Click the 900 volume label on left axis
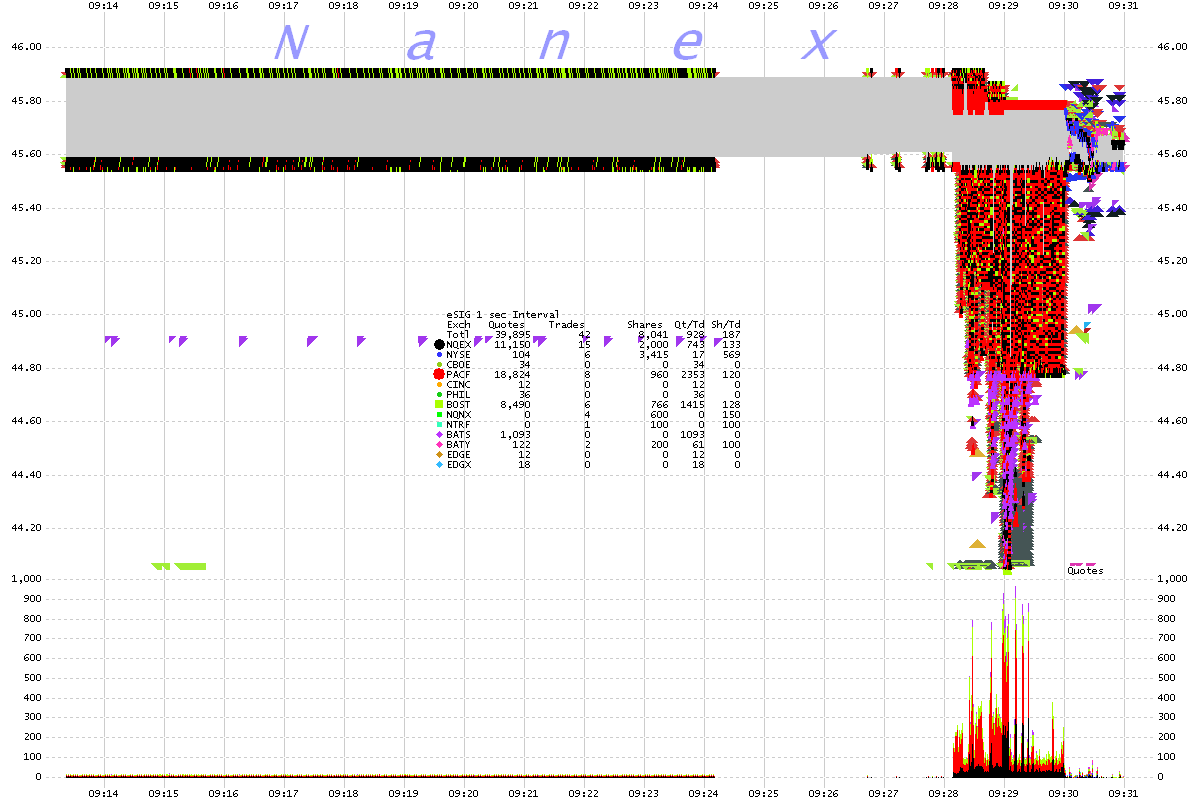1200x800 pixels. [x=31, y=599]
